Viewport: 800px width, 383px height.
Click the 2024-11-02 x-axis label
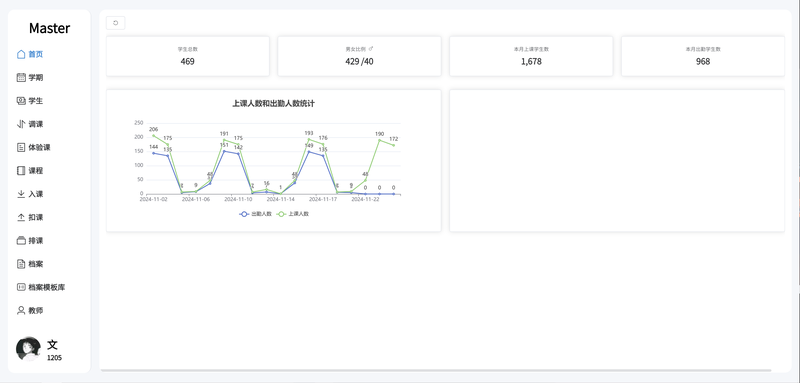[154, 199]
